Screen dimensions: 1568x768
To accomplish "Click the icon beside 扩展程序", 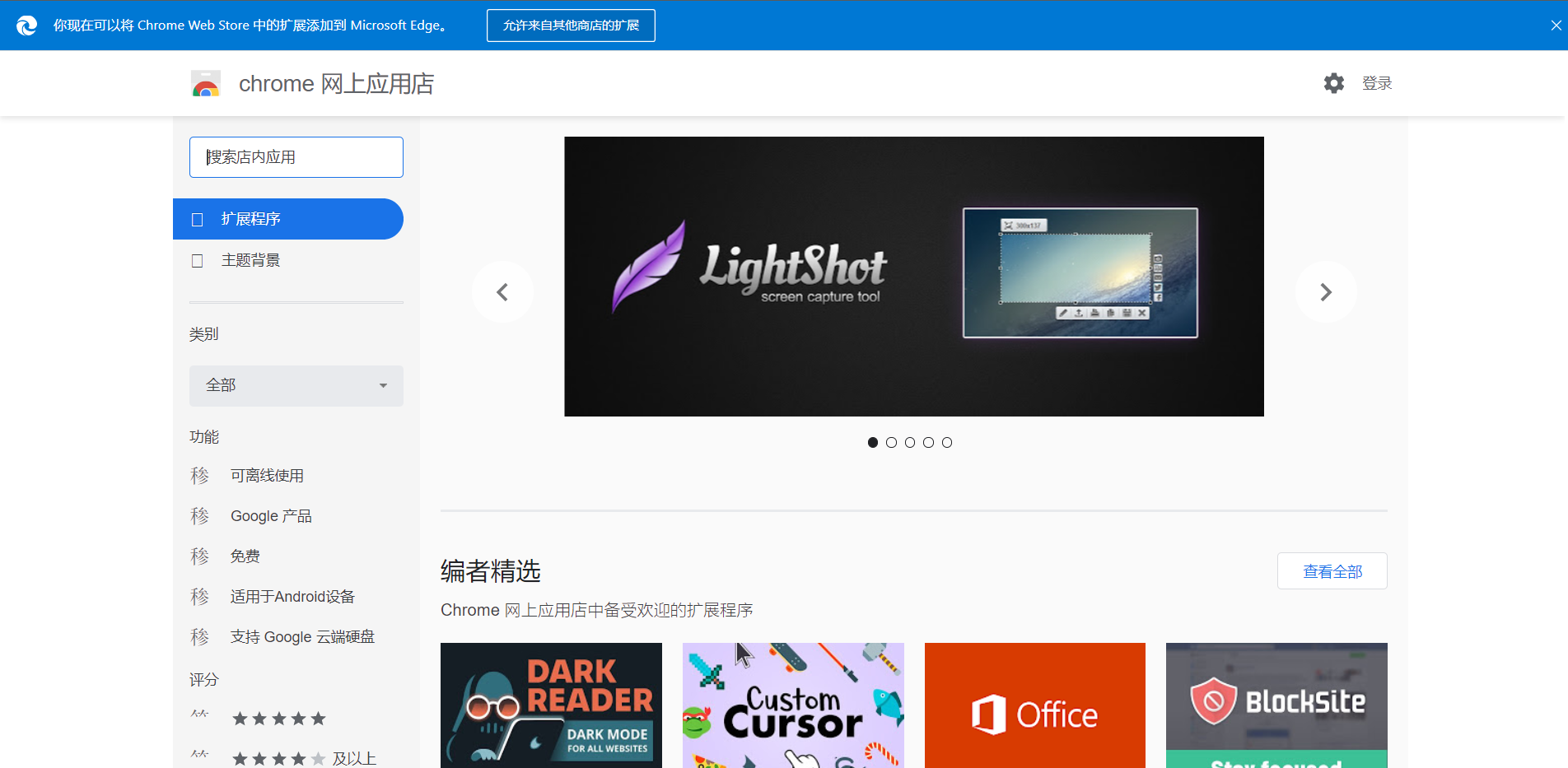I will (198, 220).
